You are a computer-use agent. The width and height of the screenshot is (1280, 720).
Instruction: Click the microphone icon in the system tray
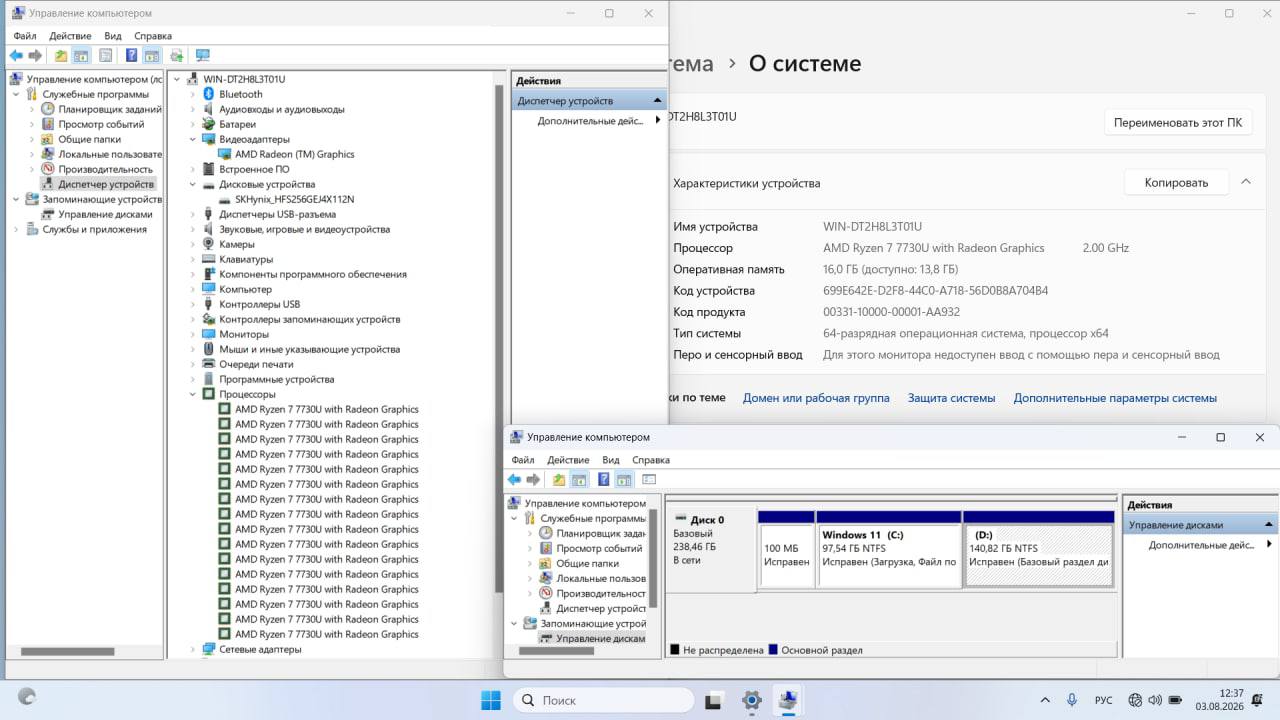pos(1072,700)
